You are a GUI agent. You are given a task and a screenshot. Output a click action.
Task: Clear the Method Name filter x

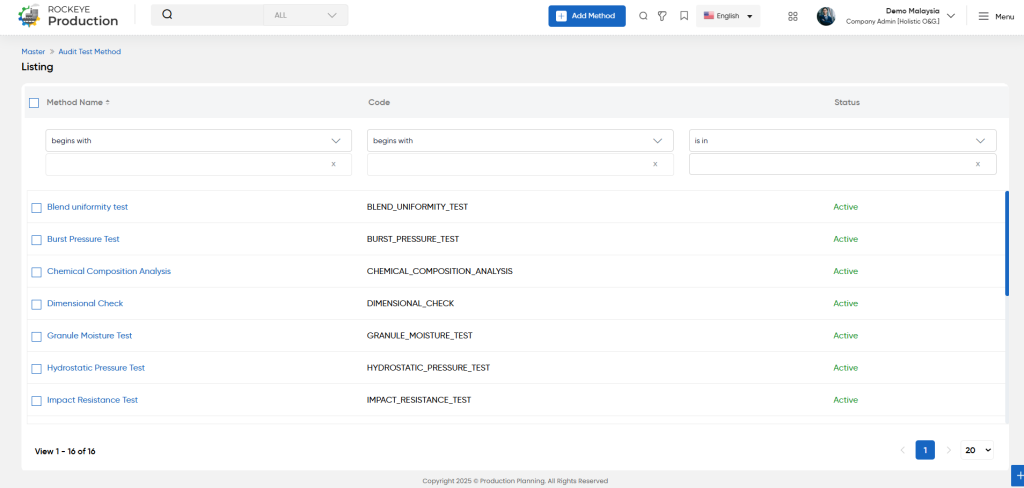[x=333, y=164]
